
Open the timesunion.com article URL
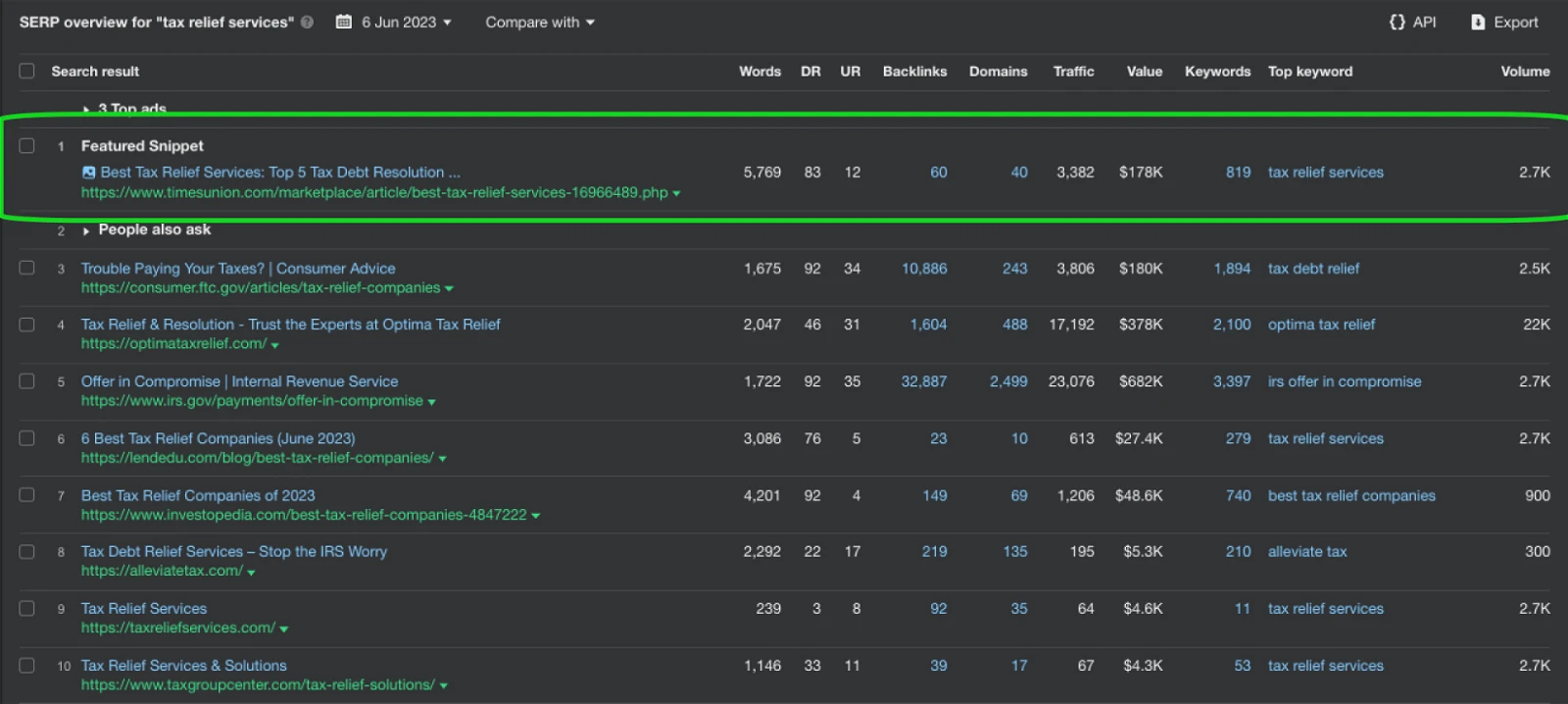pos(374,193)
